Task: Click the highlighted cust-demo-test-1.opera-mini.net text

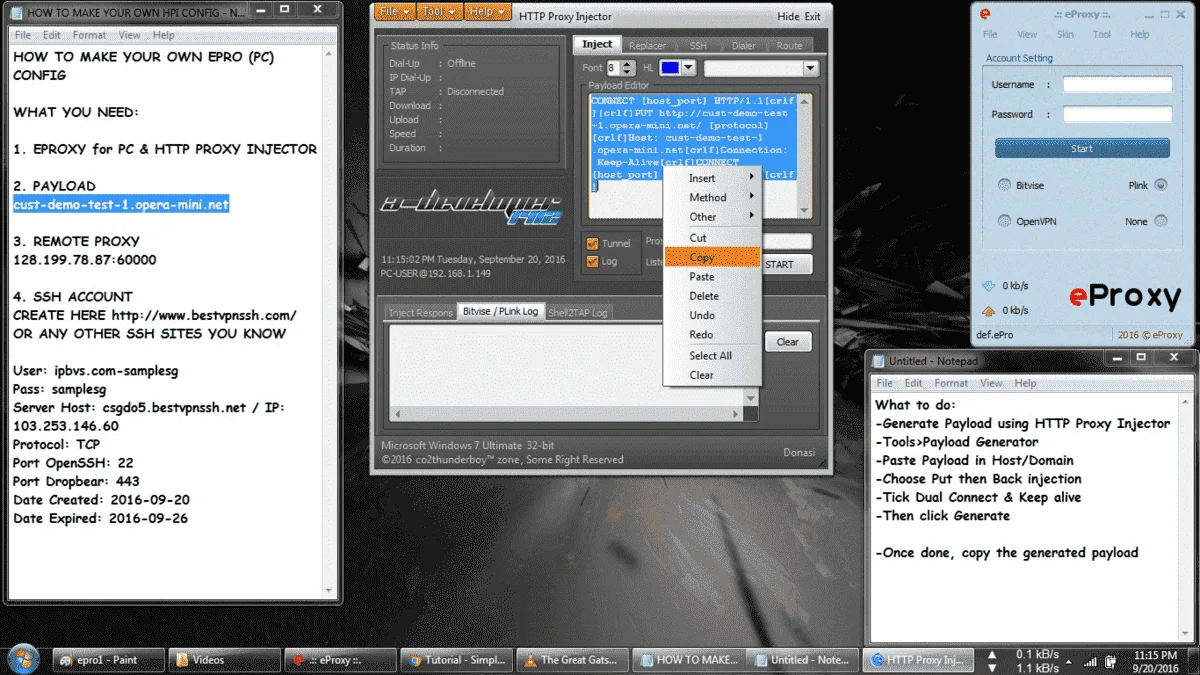Action: coord(121,204)
